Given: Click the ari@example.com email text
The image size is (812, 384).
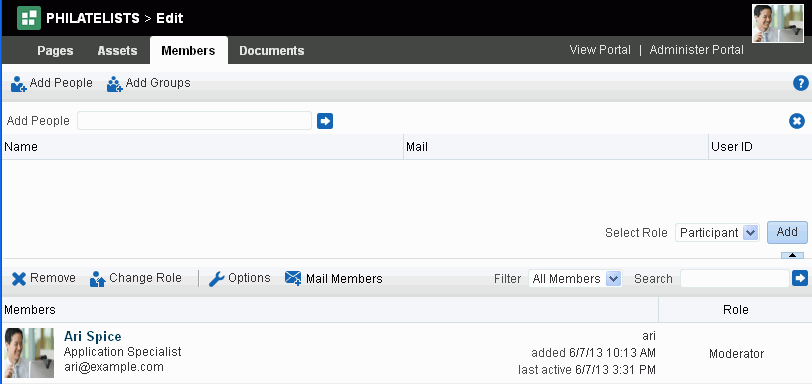Looking at the screenshot, I should (x=113, y=367).
